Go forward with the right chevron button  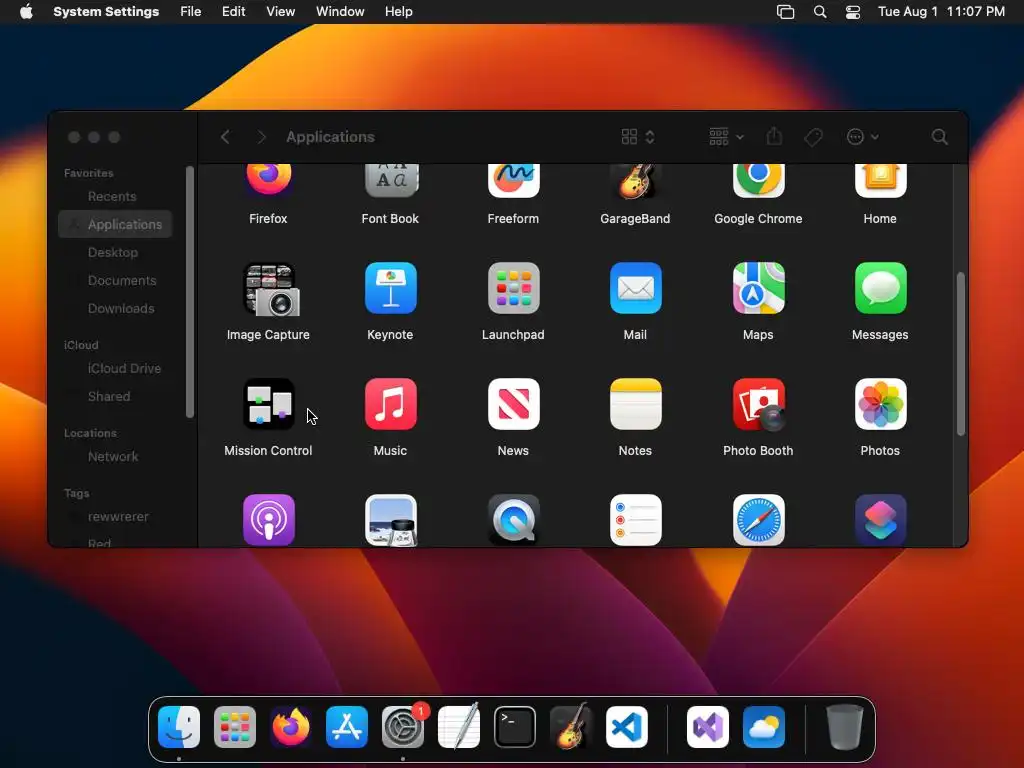(261, 136)
